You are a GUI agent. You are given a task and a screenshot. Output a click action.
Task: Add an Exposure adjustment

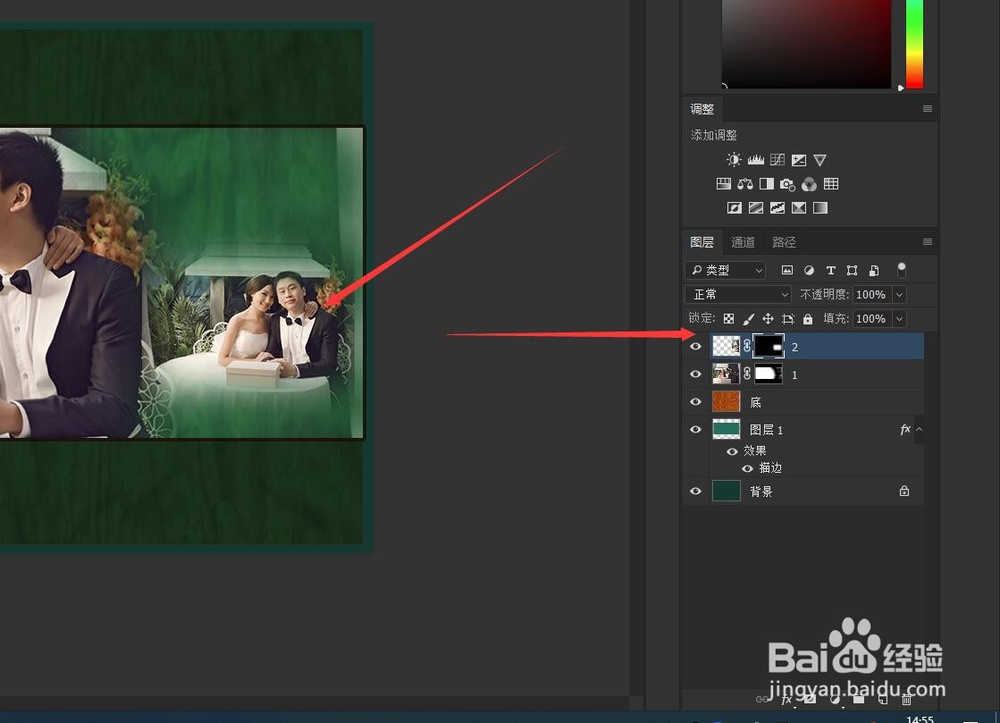(x=798, y=159)
